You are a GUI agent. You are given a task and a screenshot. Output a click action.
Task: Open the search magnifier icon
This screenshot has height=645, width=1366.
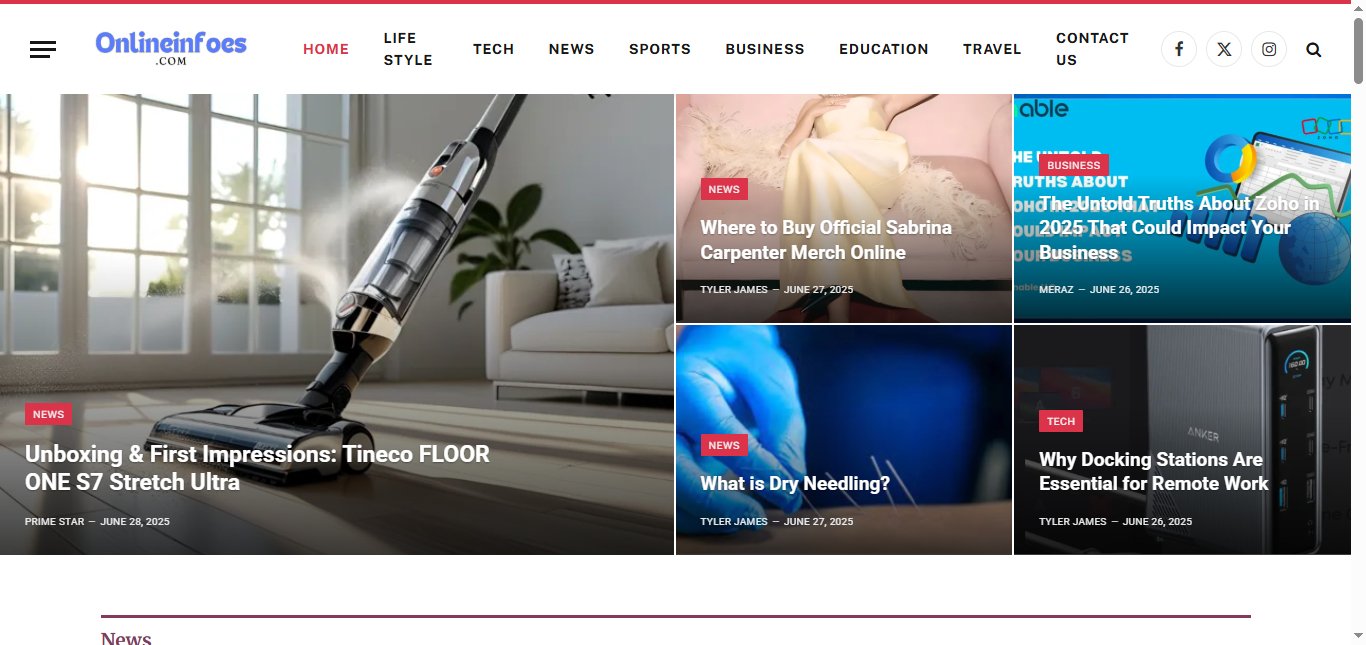(x=1314, y=49)
